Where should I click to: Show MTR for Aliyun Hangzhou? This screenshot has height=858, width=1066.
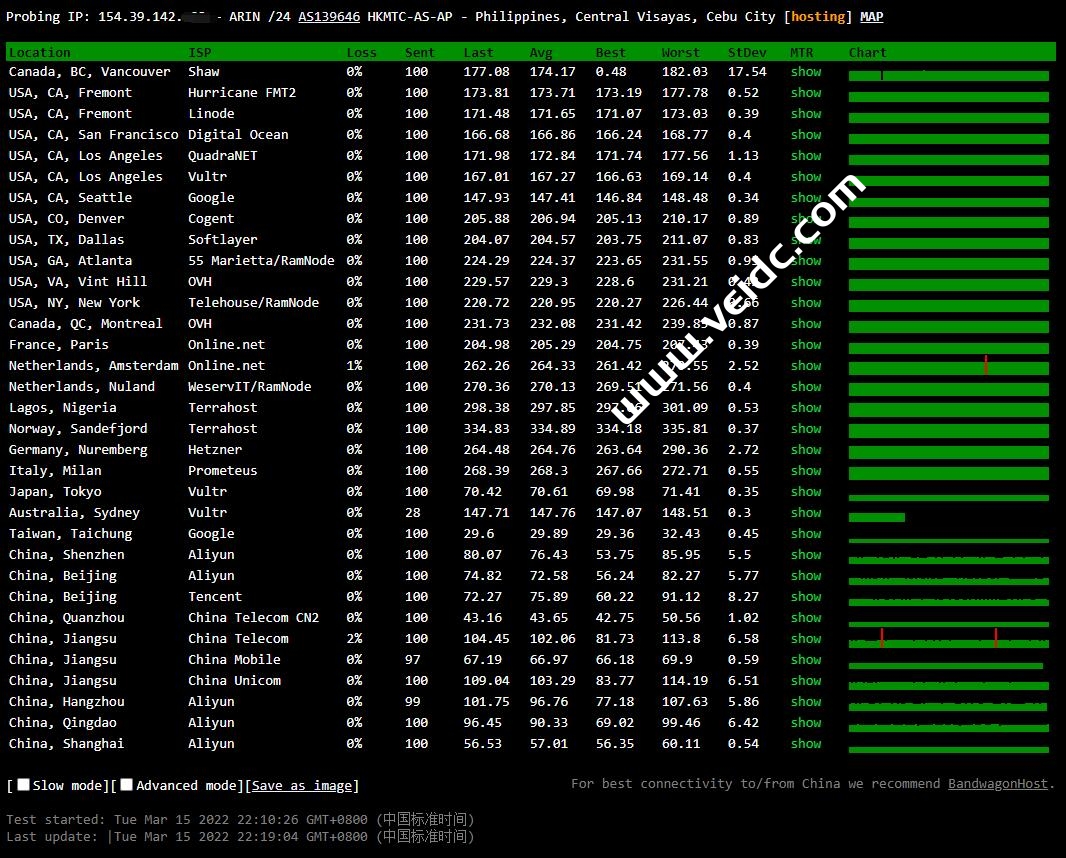tap(806, 702)
